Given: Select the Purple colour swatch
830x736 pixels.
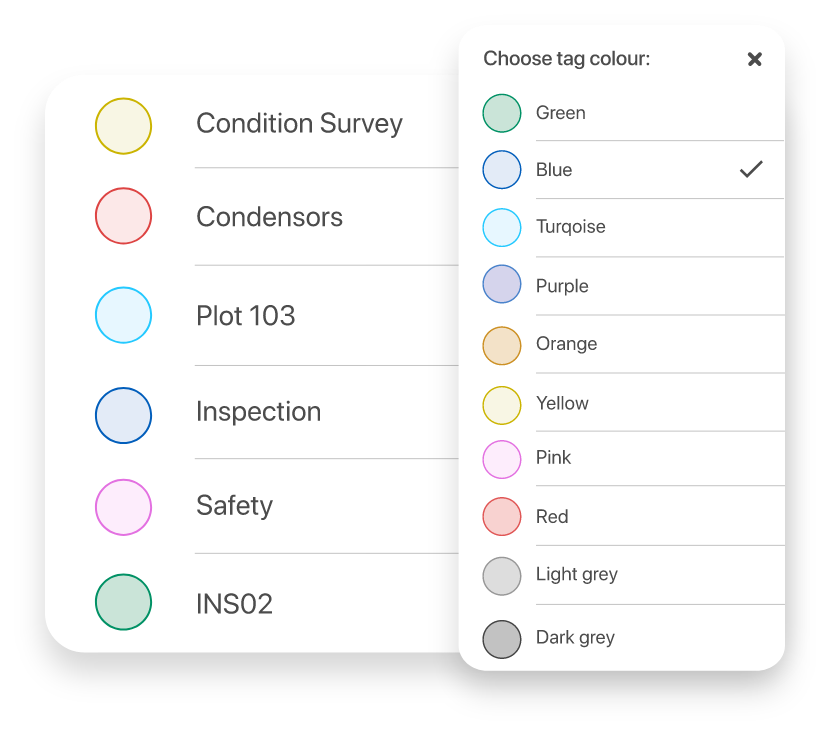Looking at the screenshot, I should tap(502, 285).
